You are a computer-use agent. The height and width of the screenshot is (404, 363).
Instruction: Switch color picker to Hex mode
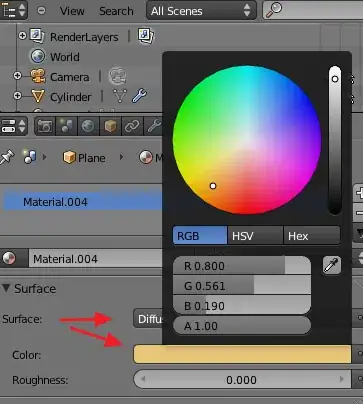(312, 236)
